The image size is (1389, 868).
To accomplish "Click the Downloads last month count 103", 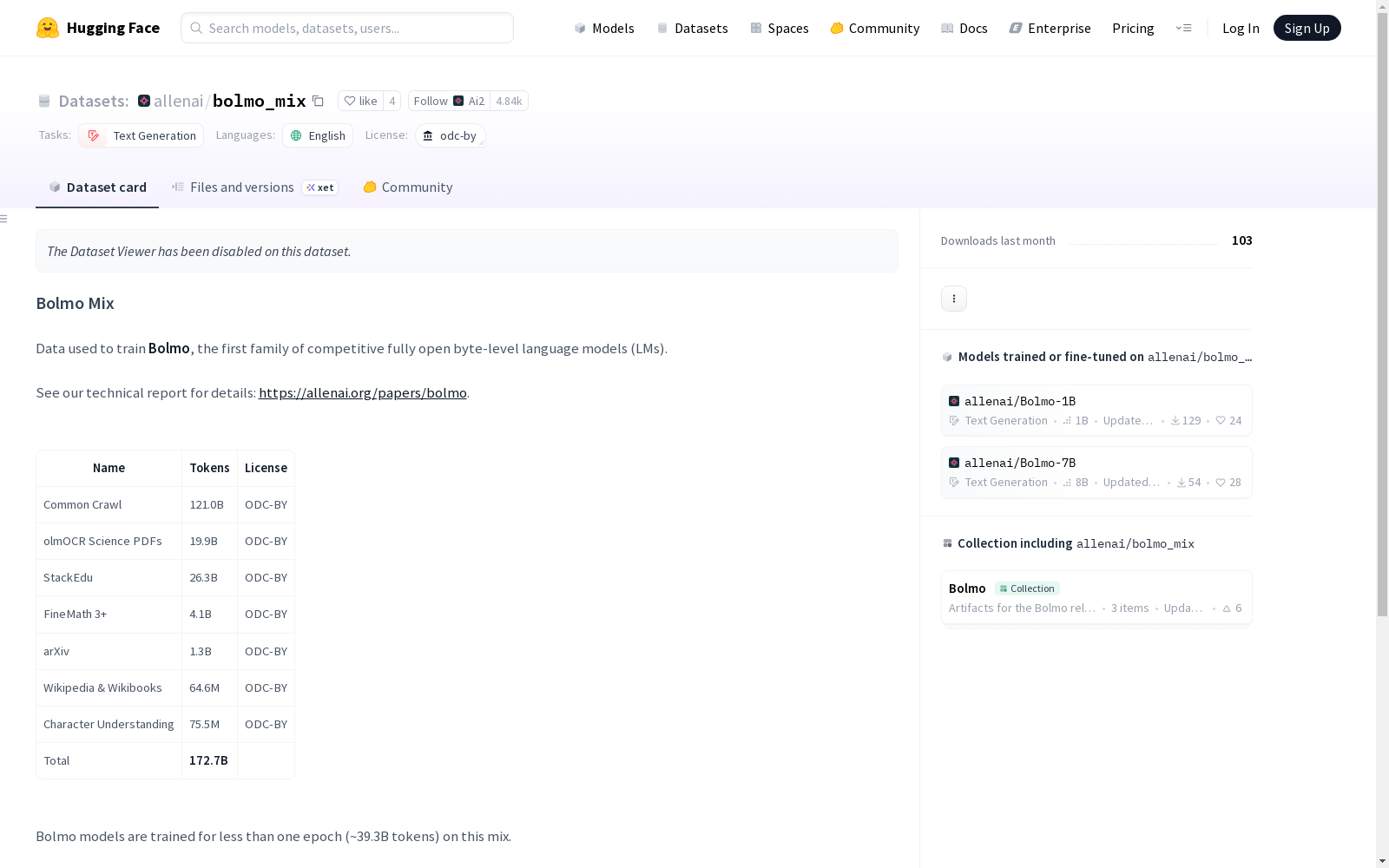I will pos(1241,240).
